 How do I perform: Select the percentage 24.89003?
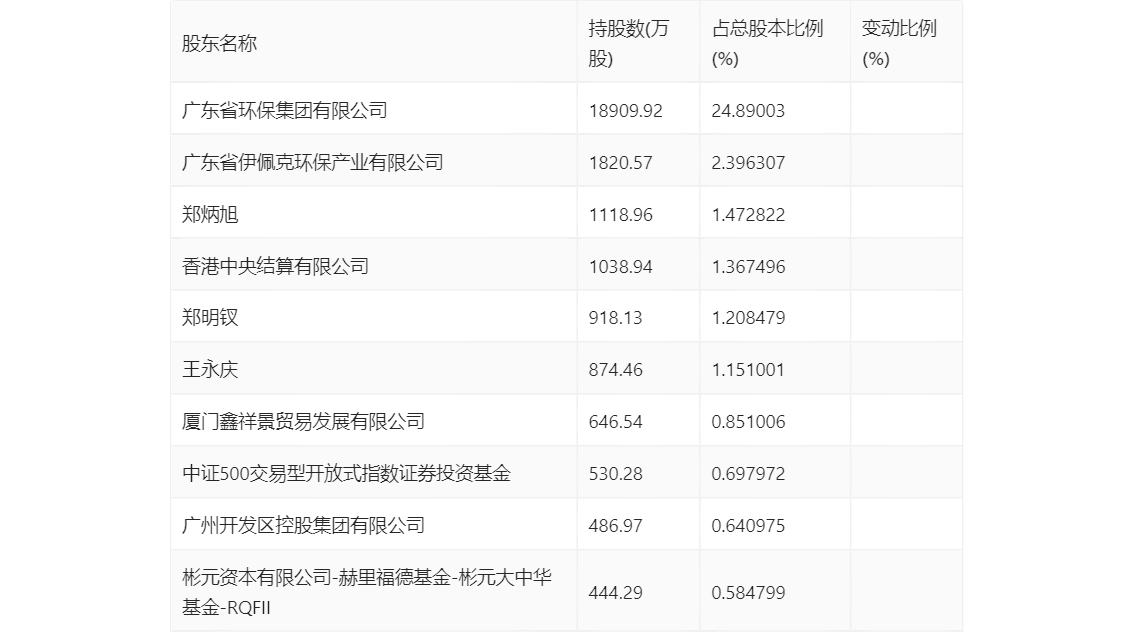point(748,111)
